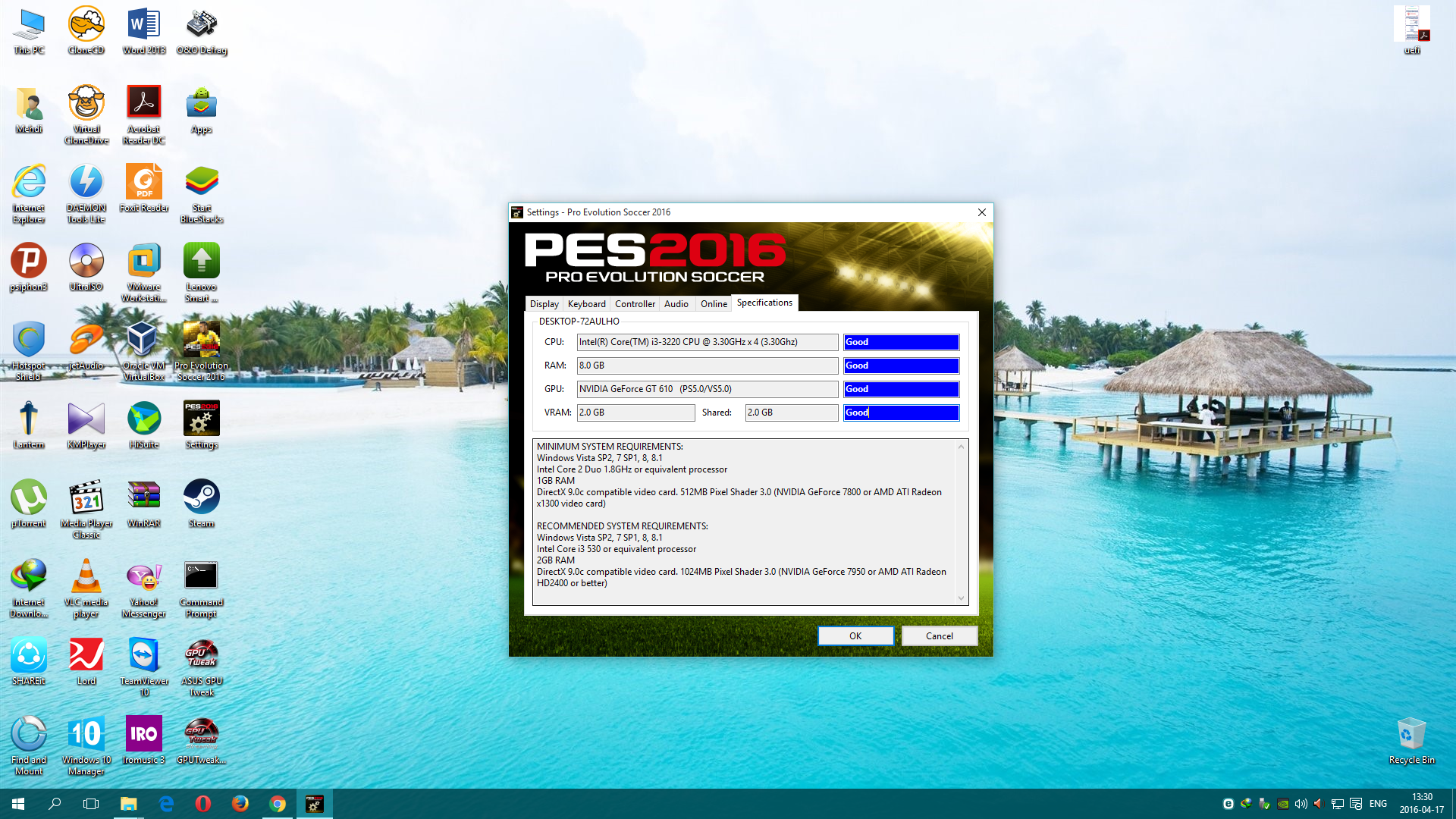Select the VMware Workstation icon
The image size is (1456, 819).
click(x=144, y=272)
